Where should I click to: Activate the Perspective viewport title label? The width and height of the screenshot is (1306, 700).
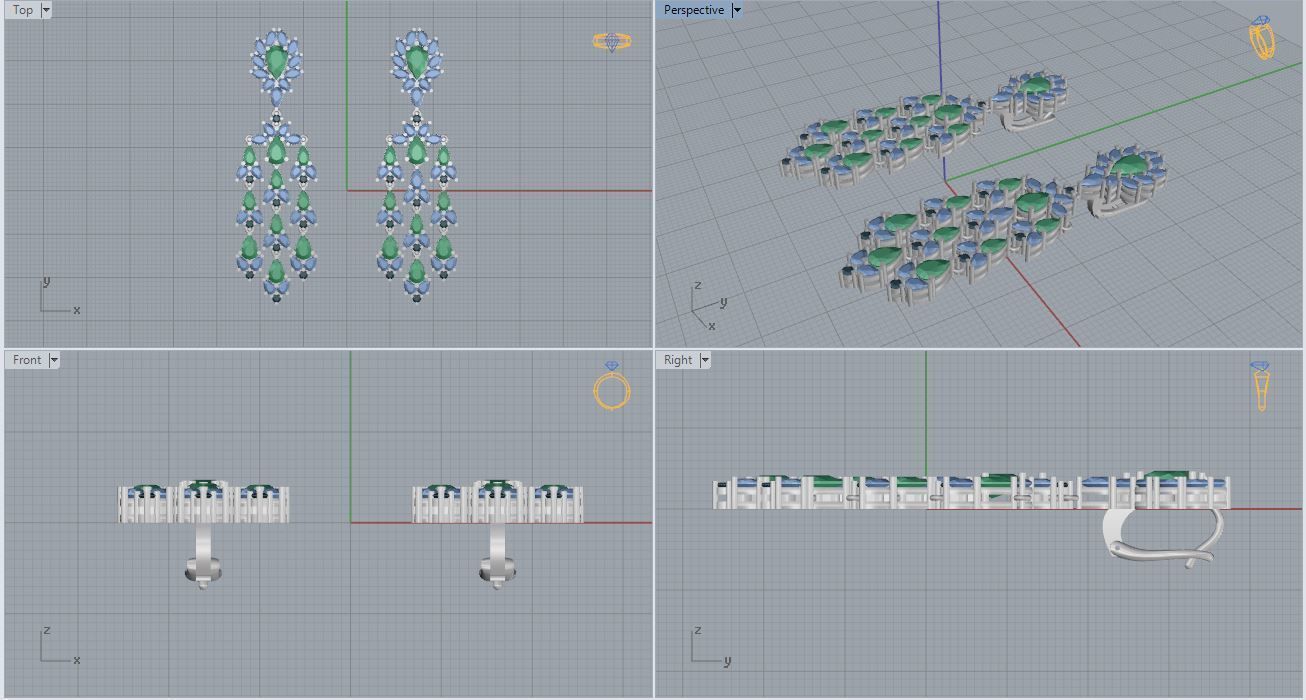pos(694,10)
